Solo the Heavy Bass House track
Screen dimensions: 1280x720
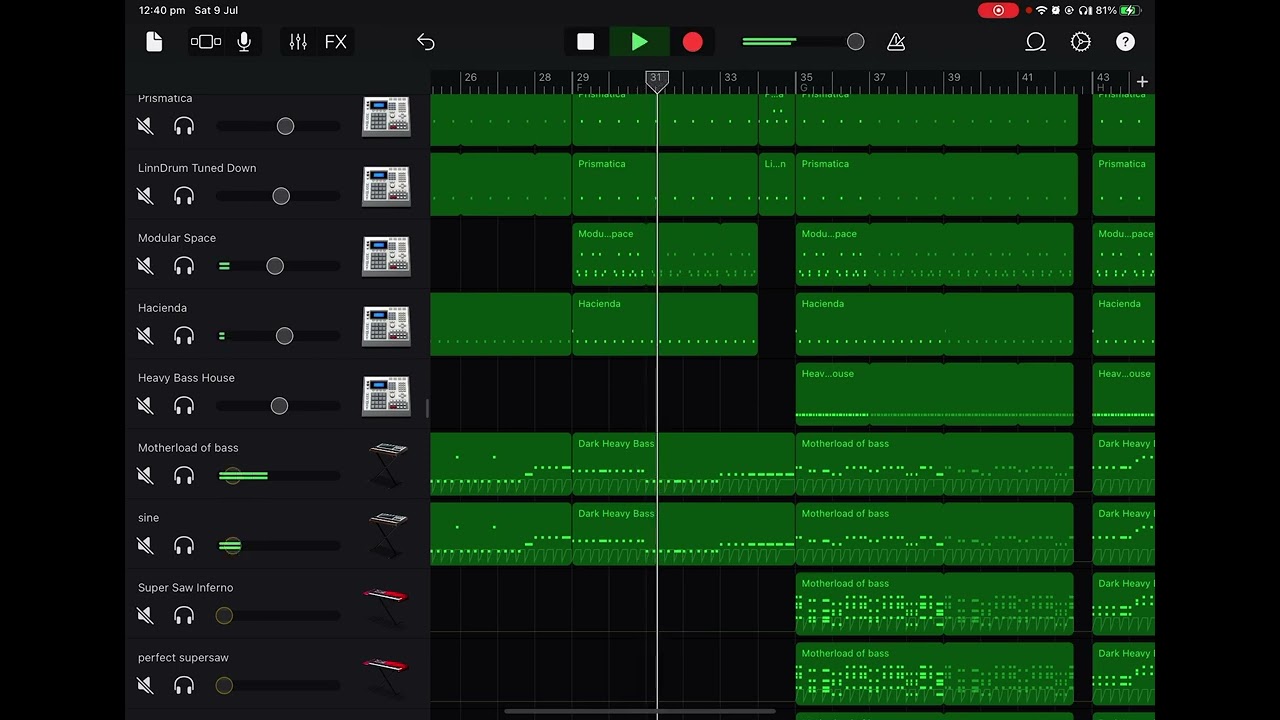(184, 406)
